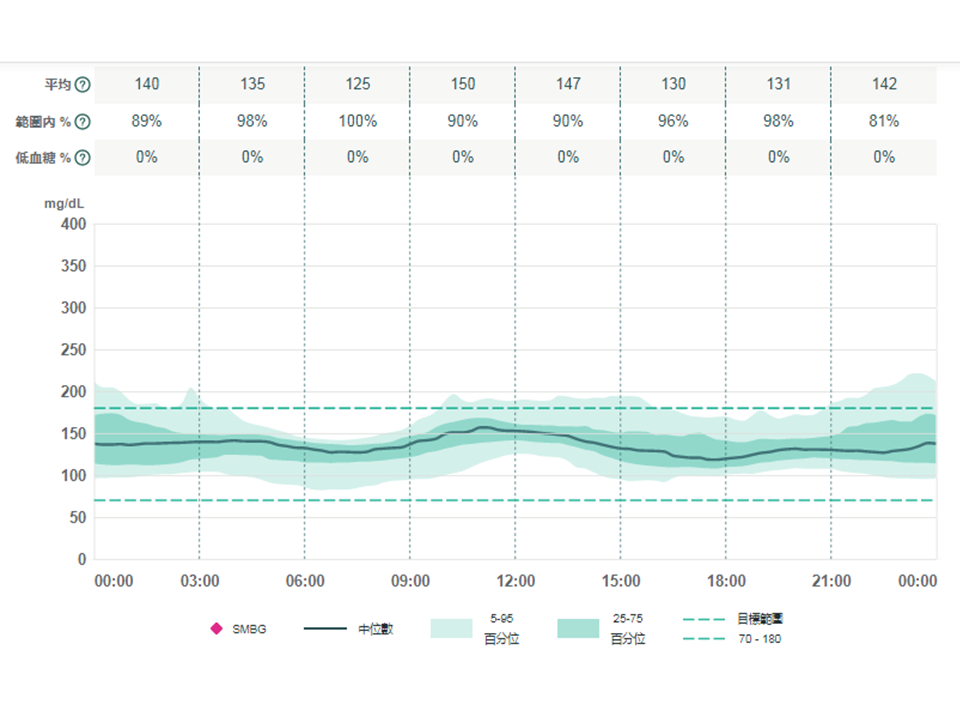Click the help icon beside 範圍內 %
The height and width of the screenshot is (720, 960).
[x=83, y=122]
